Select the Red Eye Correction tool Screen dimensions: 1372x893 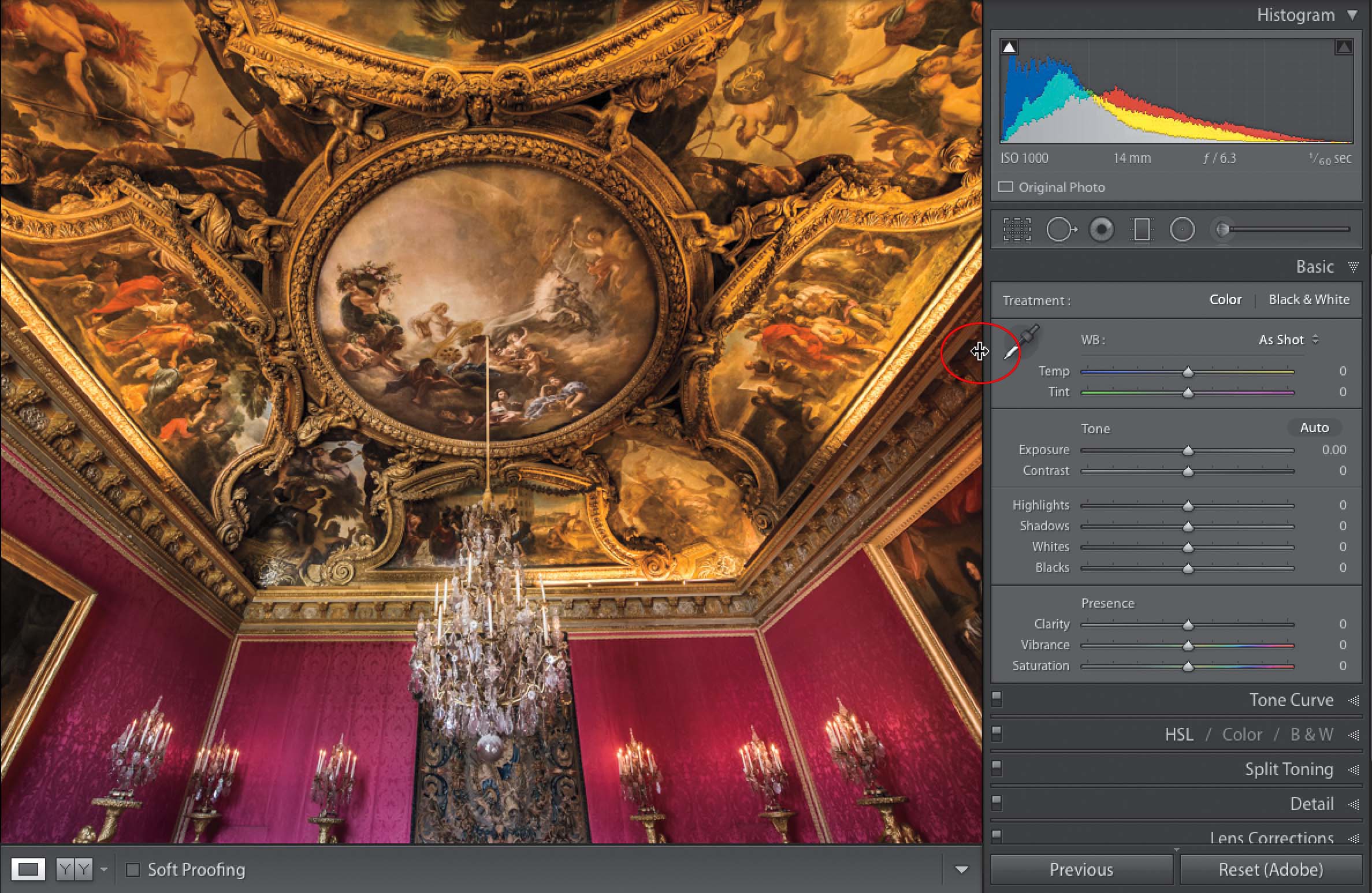point(1102,230)
